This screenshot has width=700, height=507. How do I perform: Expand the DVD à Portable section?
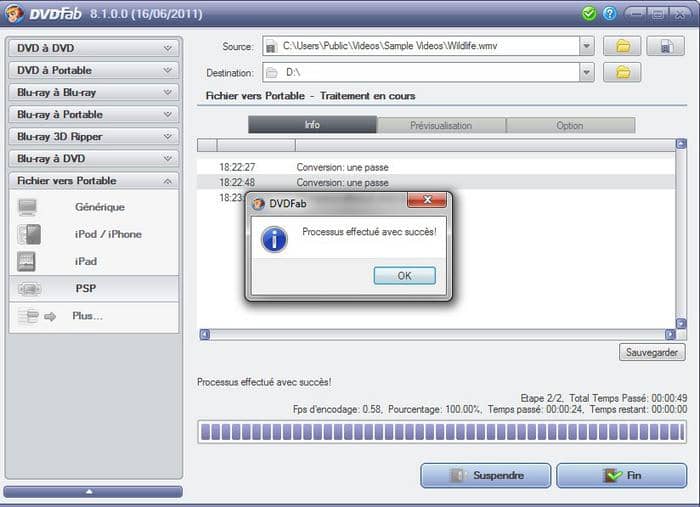pyautogui.click(x=94, y=70)
